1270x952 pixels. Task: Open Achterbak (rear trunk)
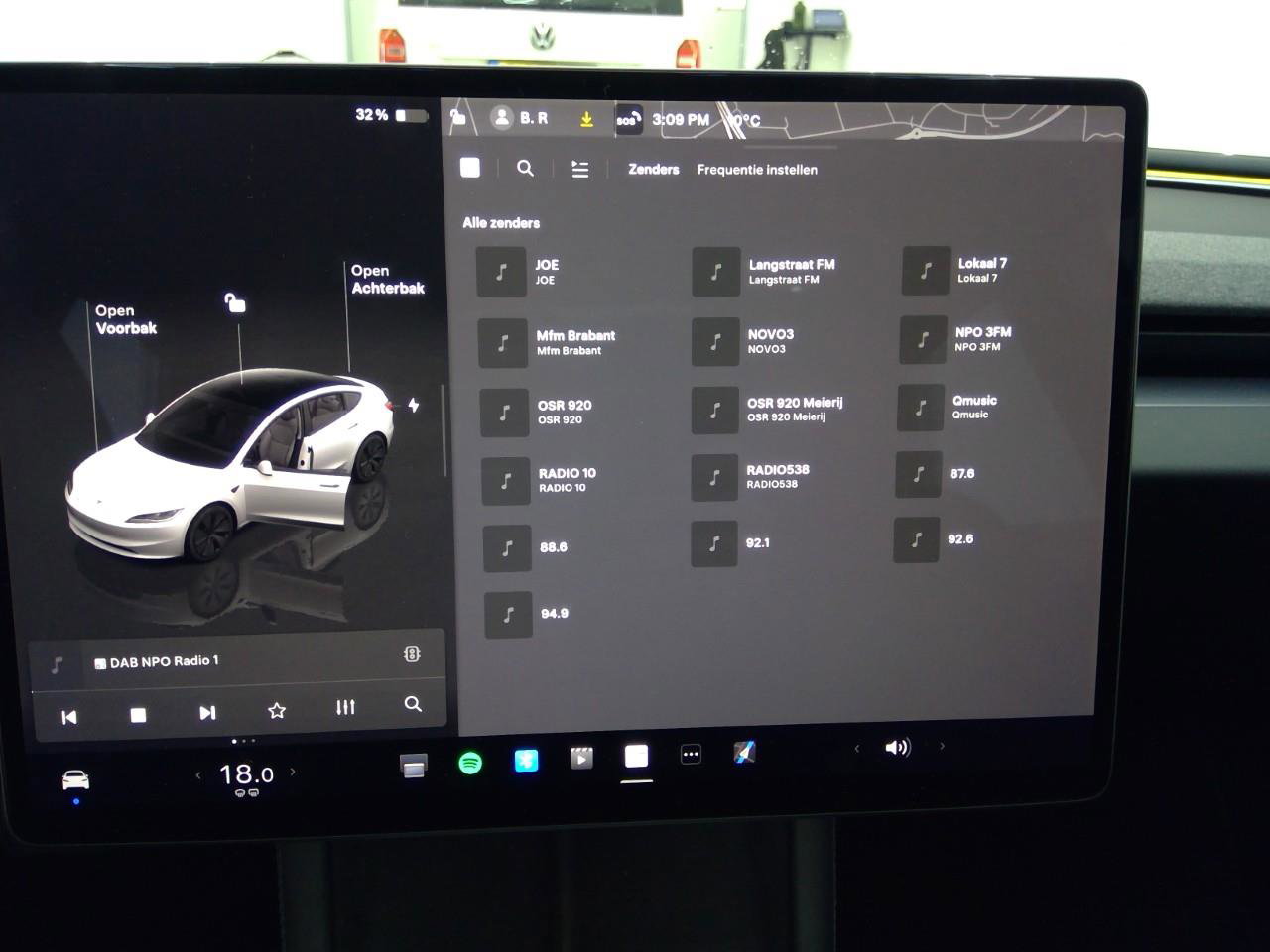point(388,279)
